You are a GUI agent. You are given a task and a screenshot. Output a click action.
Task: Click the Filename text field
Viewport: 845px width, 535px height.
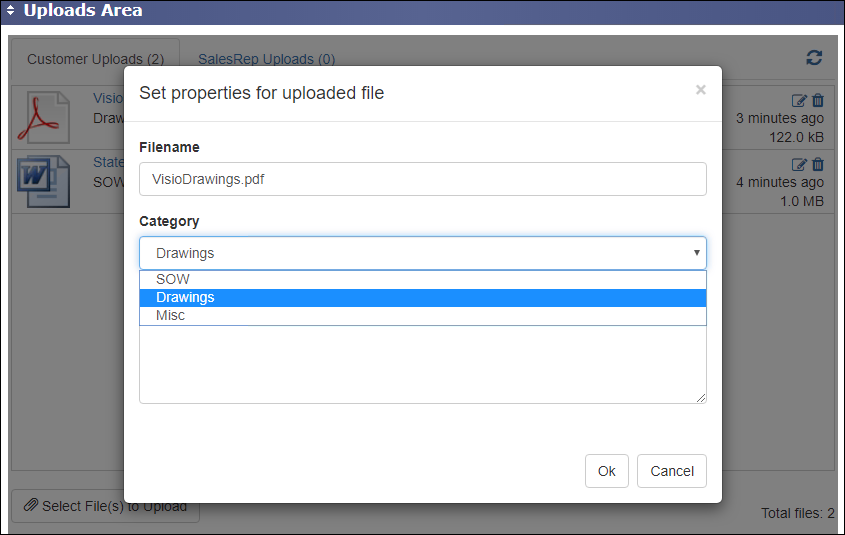pyautogui.click(x=422, y=179)
